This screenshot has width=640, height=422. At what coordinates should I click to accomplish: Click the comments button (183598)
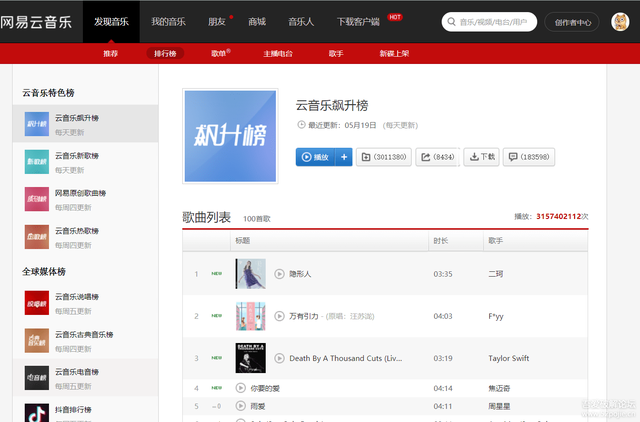click(529, 157)
